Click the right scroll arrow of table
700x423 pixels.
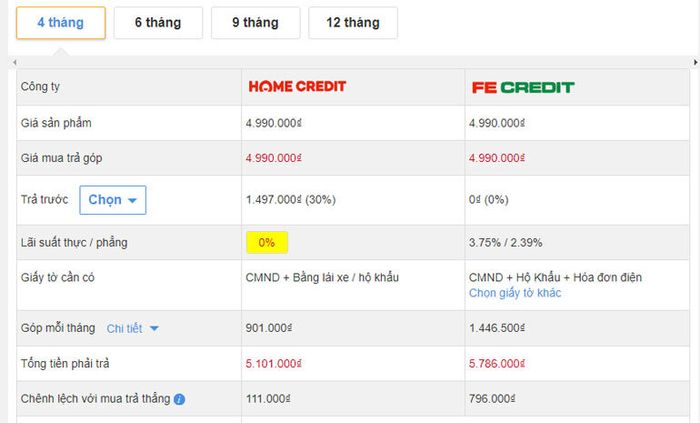click(696, 62)
